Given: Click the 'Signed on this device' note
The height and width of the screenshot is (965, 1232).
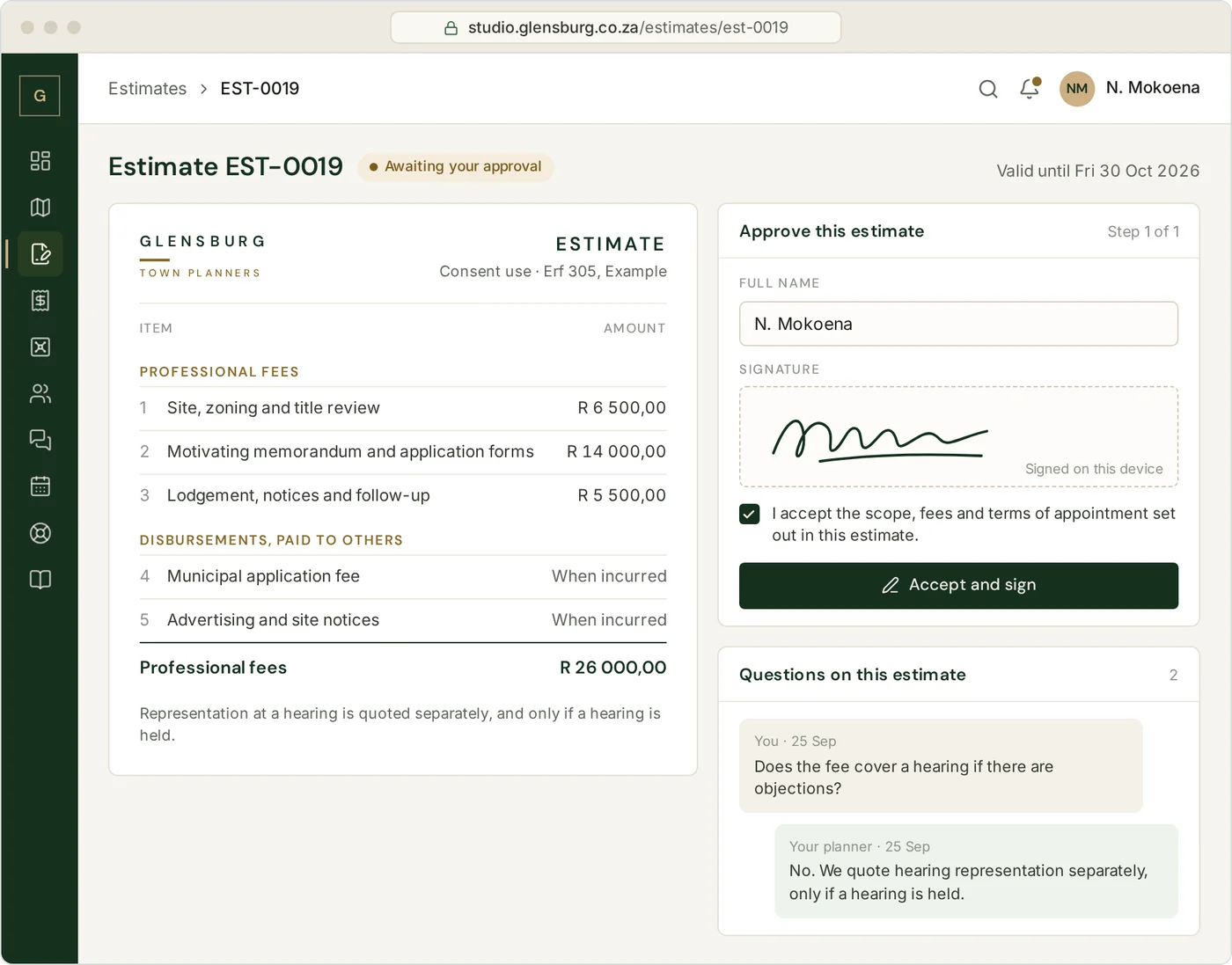Looking at the screenshot, I should (1094, 469).
